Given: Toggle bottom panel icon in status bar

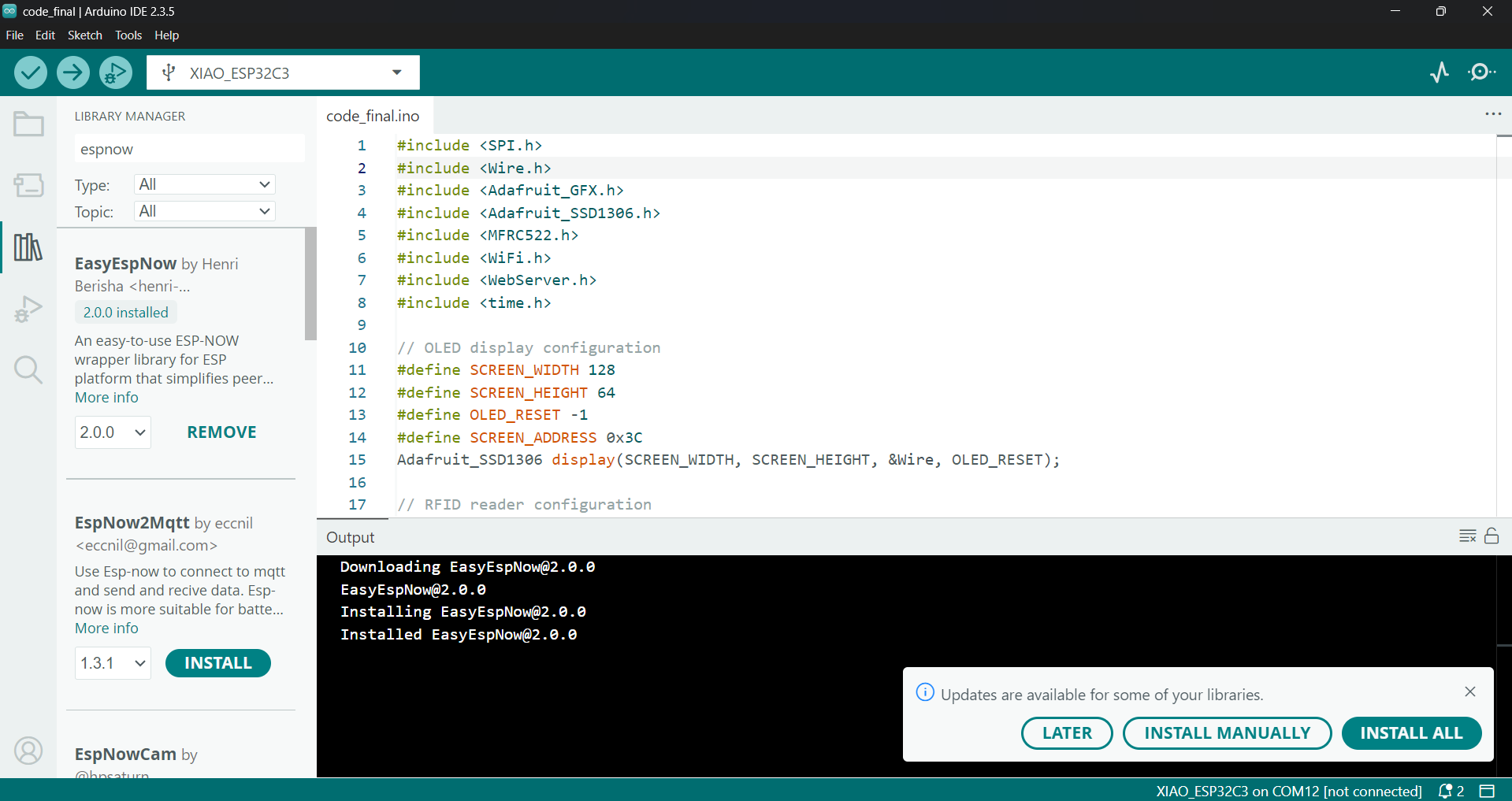Looking at the screenshot, I should click(1487, 791).
